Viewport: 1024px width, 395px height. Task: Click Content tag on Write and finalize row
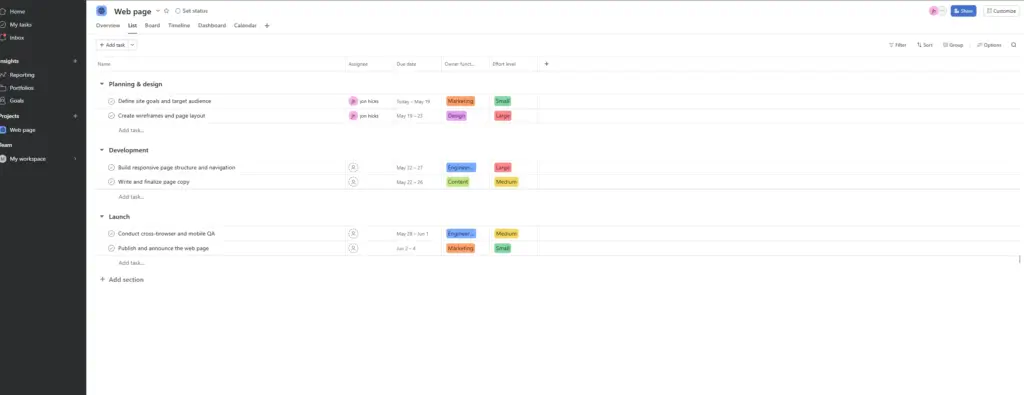coord(458,182)
